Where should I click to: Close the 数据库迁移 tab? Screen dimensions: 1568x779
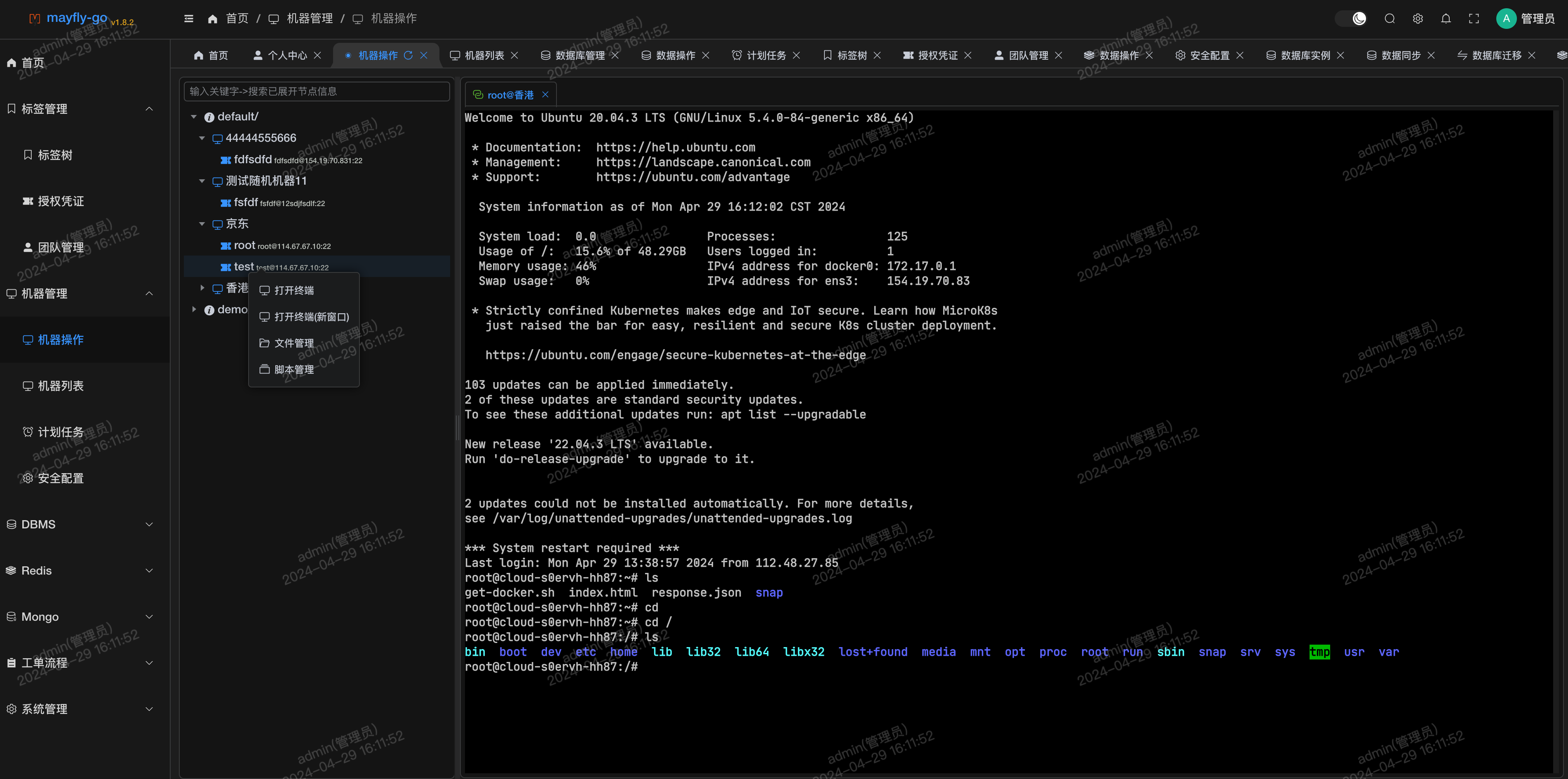[x=1532, y=55]
